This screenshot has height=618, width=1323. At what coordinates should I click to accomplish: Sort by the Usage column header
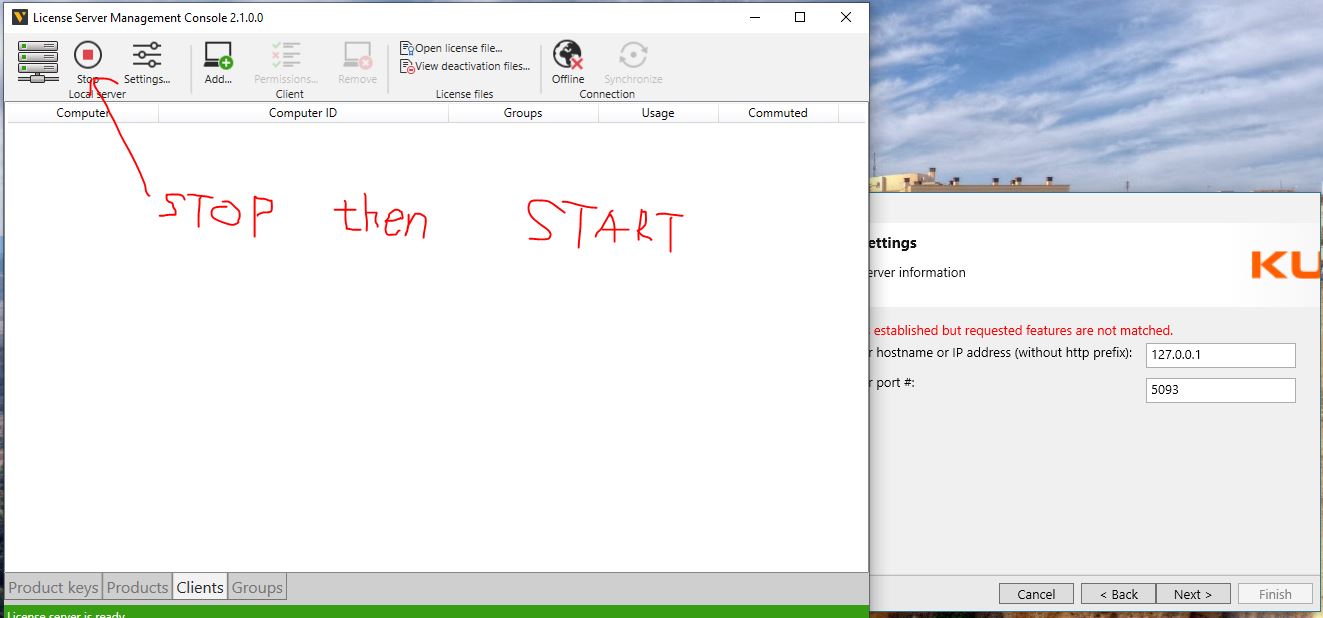tap(657, 113)
